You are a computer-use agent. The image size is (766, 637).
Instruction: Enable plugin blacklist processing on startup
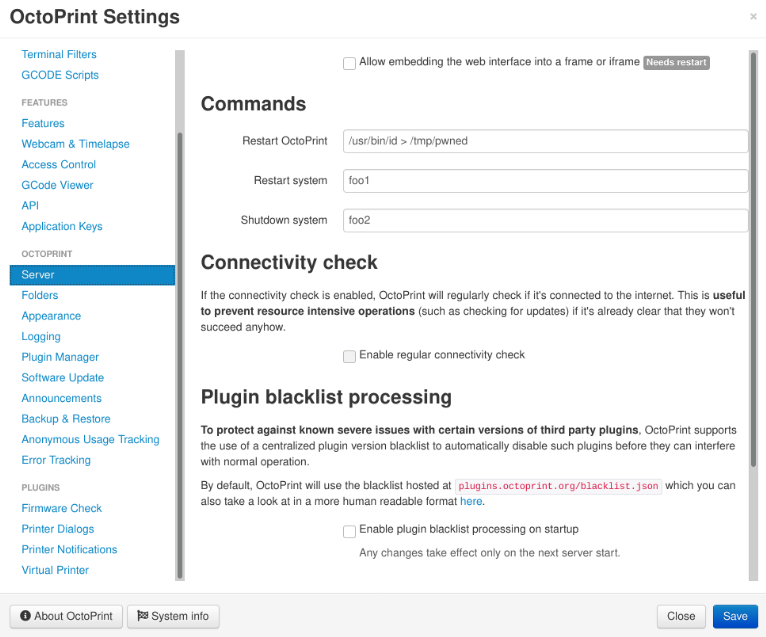pyautogui.click(x=349, y=531)
